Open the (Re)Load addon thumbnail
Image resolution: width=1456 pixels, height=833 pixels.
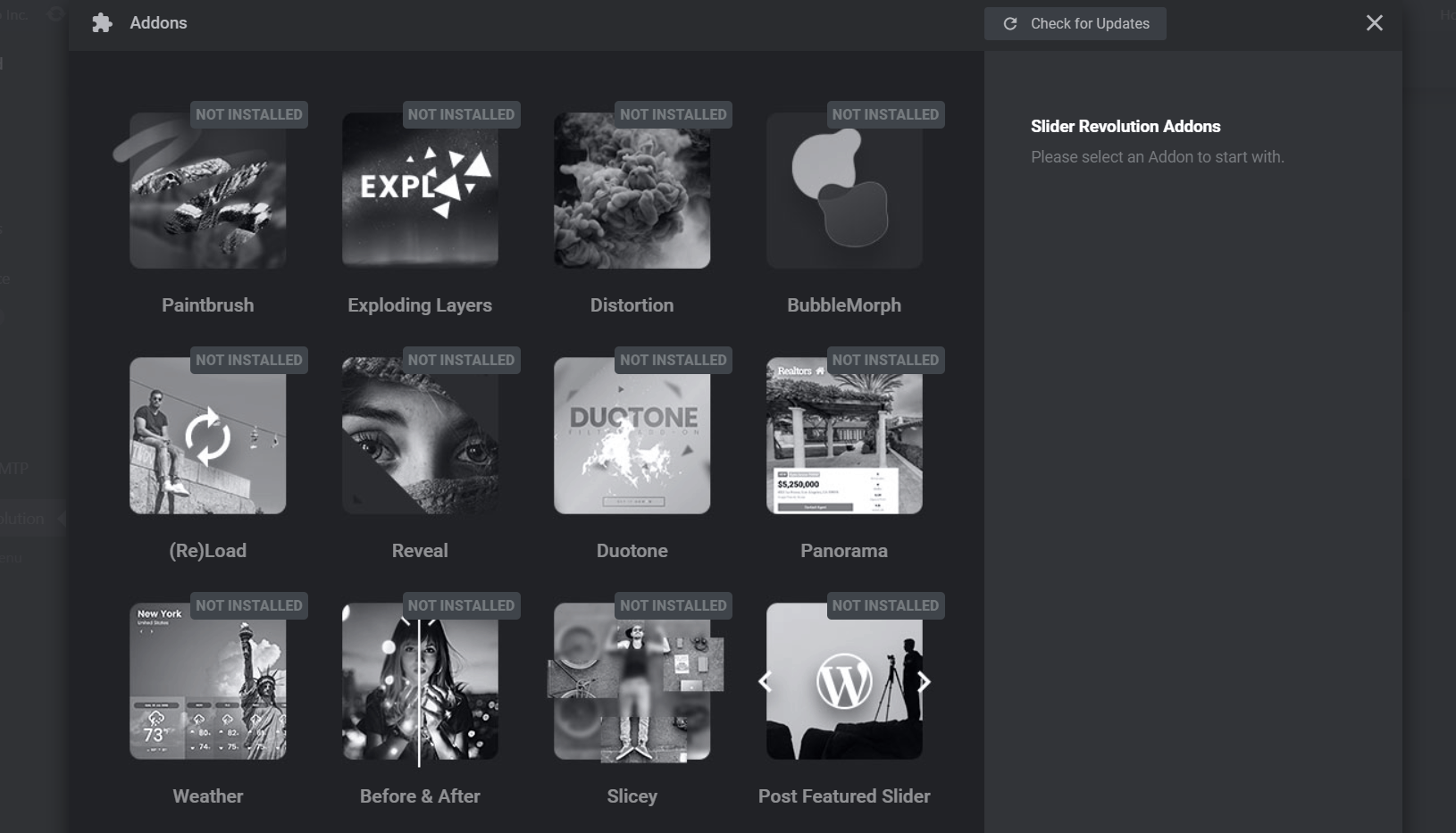pyautogui.click(x=207, y=436)
